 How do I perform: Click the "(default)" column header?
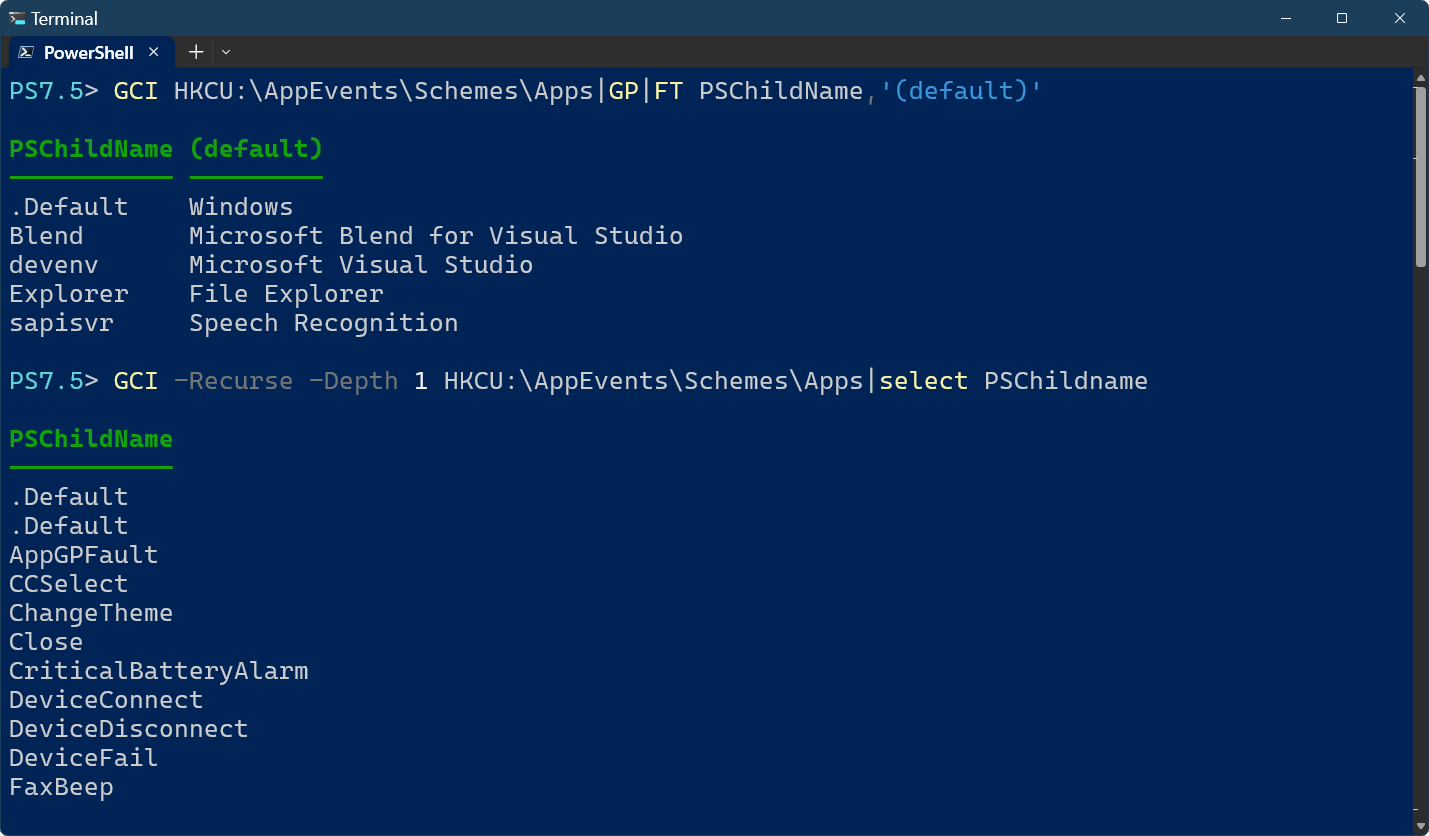[256, 149]
